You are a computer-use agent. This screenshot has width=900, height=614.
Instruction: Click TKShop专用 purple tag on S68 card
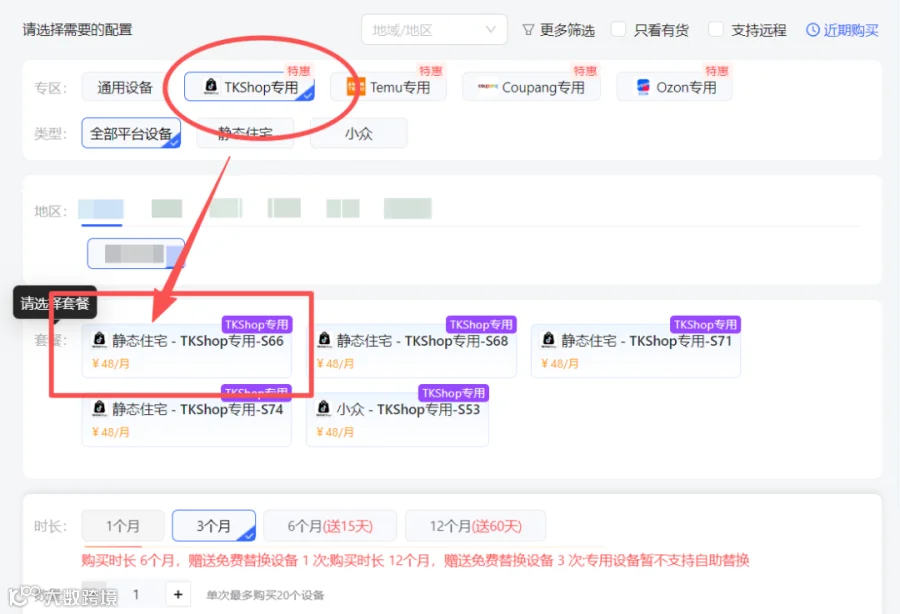pyautogui.click(x=481, y=324)
